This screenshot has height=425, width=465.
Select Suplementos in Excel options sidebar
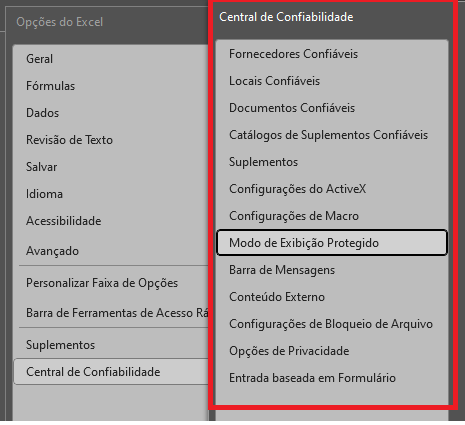[x=60, y=345]
